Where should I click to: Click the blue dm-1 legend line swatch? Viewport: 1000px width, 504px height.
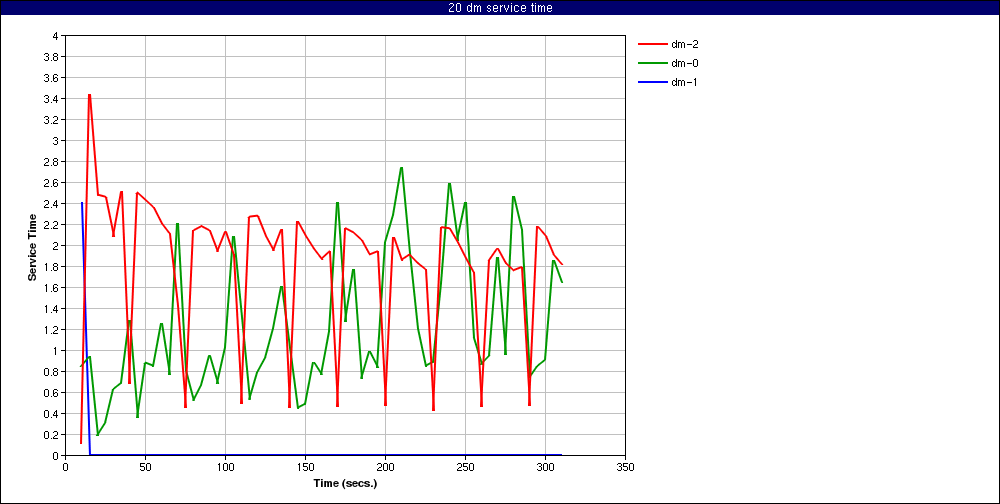pos(652,82)
